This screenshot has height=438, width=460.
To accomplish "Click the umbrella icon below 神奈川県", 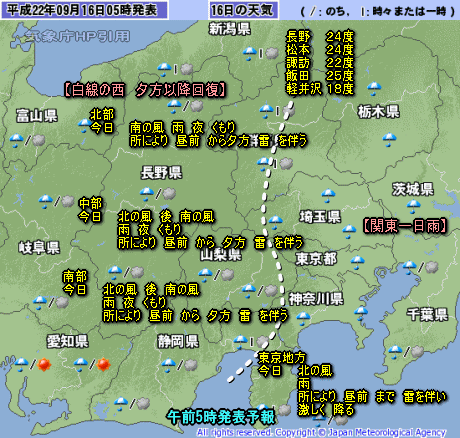I will click(303, 319).
